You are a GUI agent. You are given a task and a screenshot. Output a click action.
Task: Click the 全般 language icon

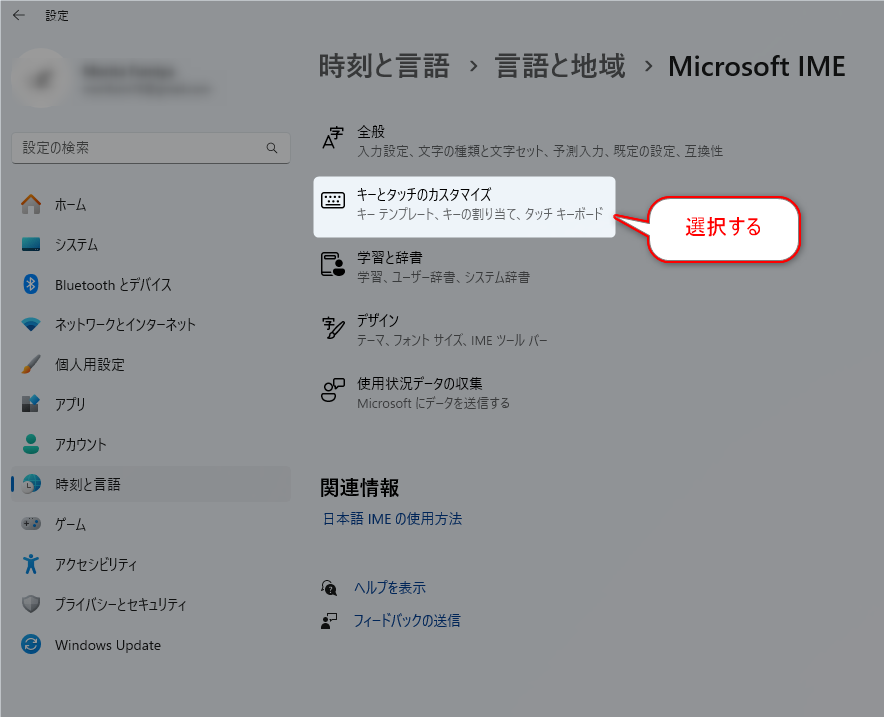(333, 138)
